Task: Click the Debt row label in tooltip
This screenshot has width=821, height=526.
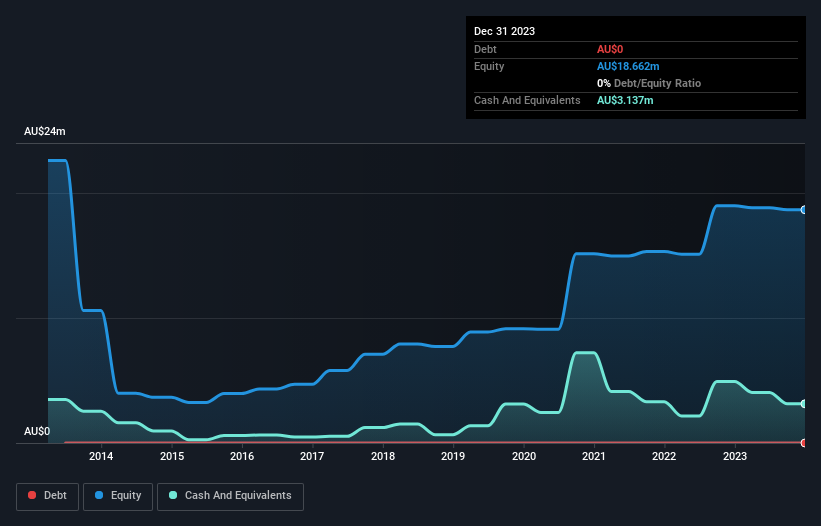Action: 485,49
